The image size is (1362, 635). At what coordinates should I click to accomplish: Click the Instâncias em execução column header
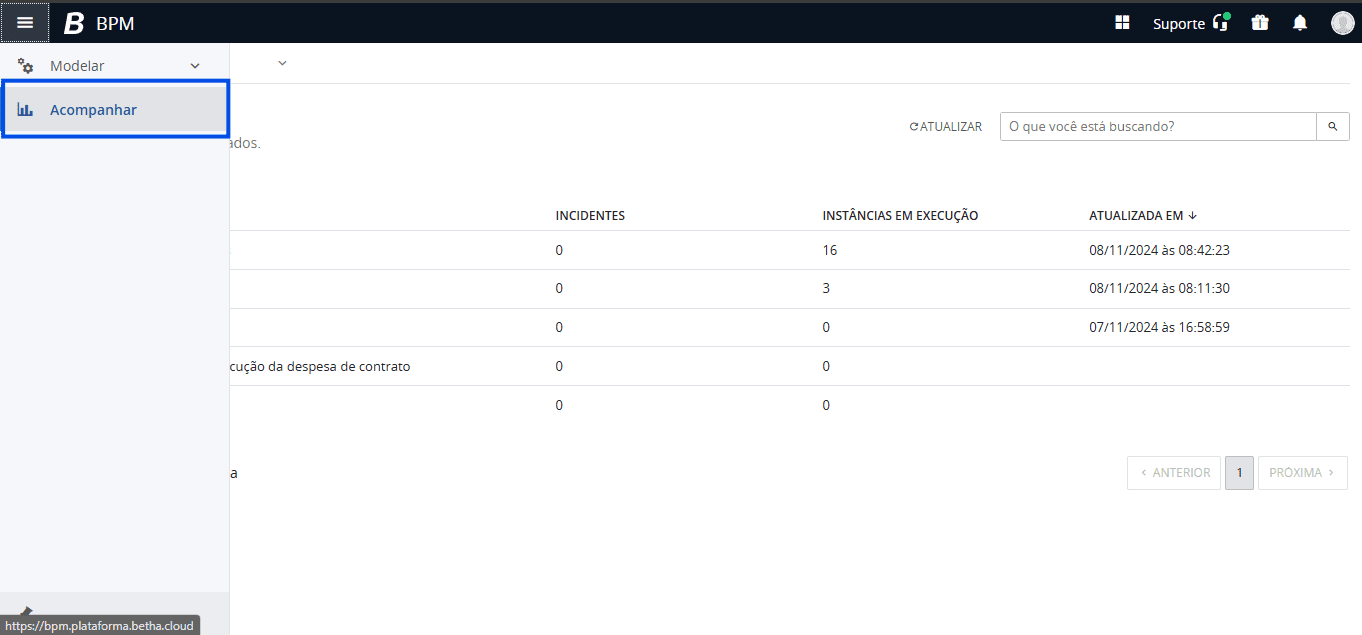(899, 216)
